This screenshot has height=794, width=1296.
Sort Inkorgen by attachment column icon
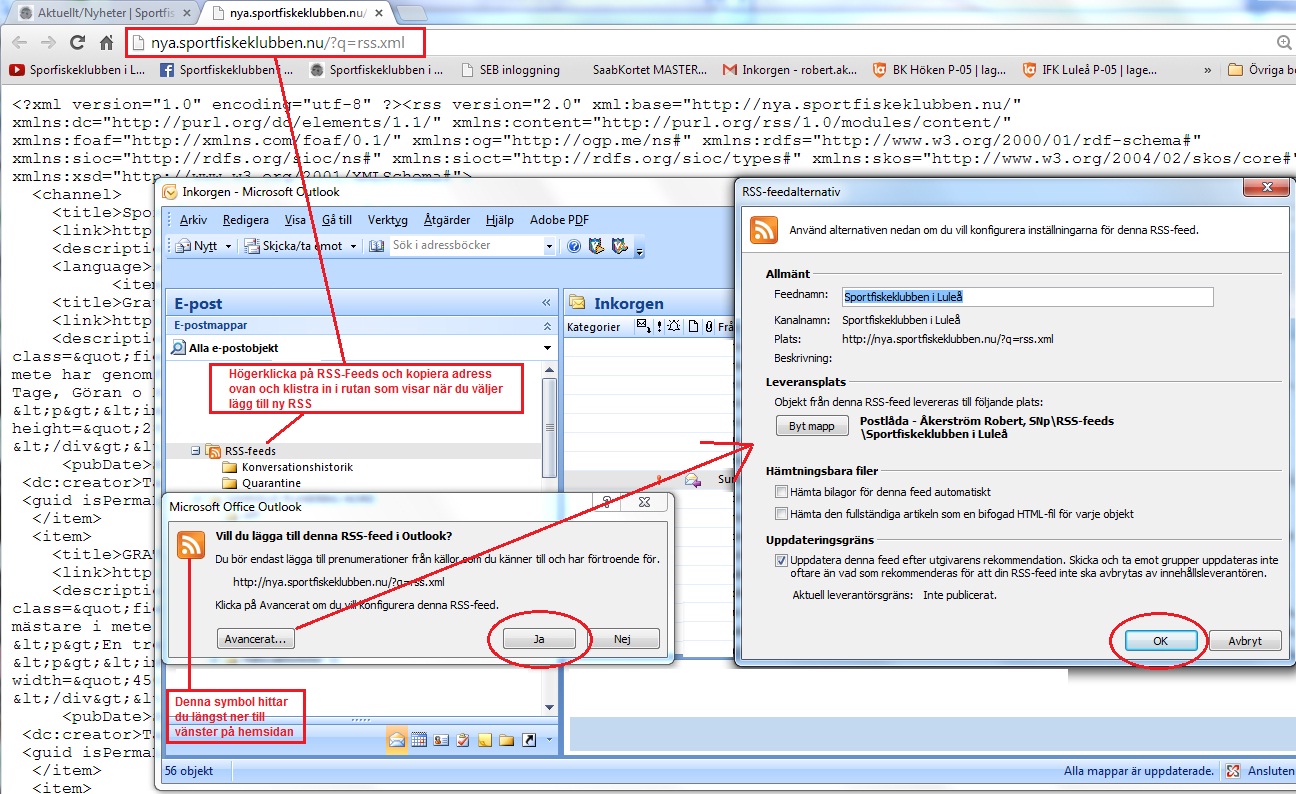pyautogui.click(x=708, y=327)
